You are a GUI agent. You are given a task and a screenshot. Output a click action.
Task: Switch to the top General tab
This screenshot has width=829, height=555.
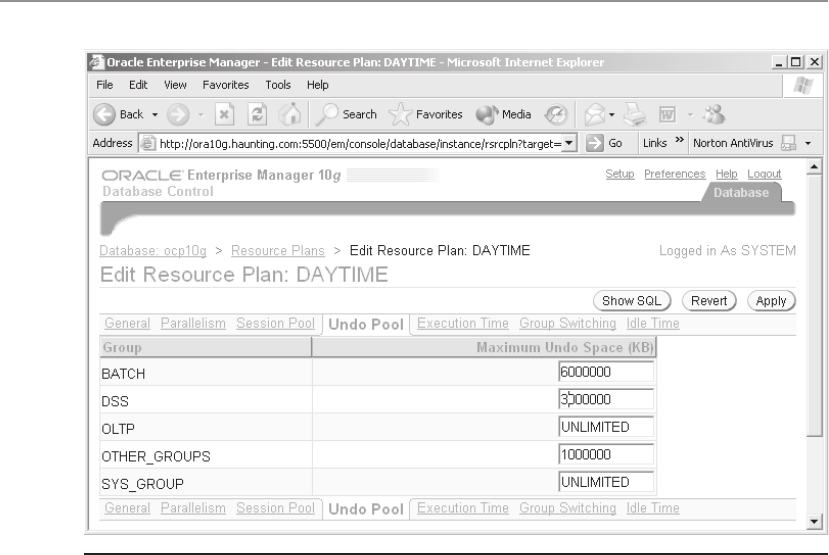(127, 323)
